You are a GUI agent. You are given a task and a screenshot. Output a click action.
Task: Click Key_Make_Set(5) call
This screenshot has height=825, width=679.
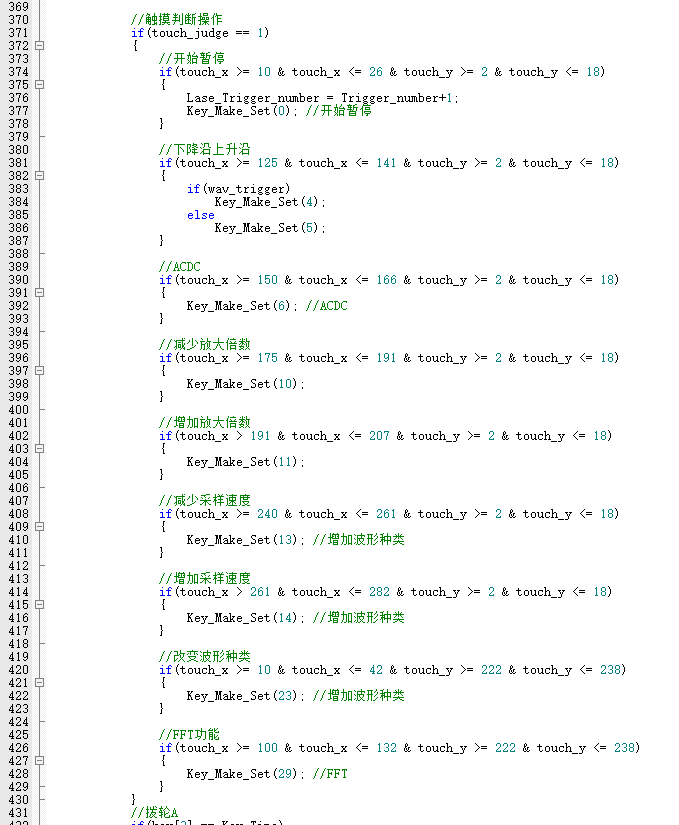coord(270,228)
